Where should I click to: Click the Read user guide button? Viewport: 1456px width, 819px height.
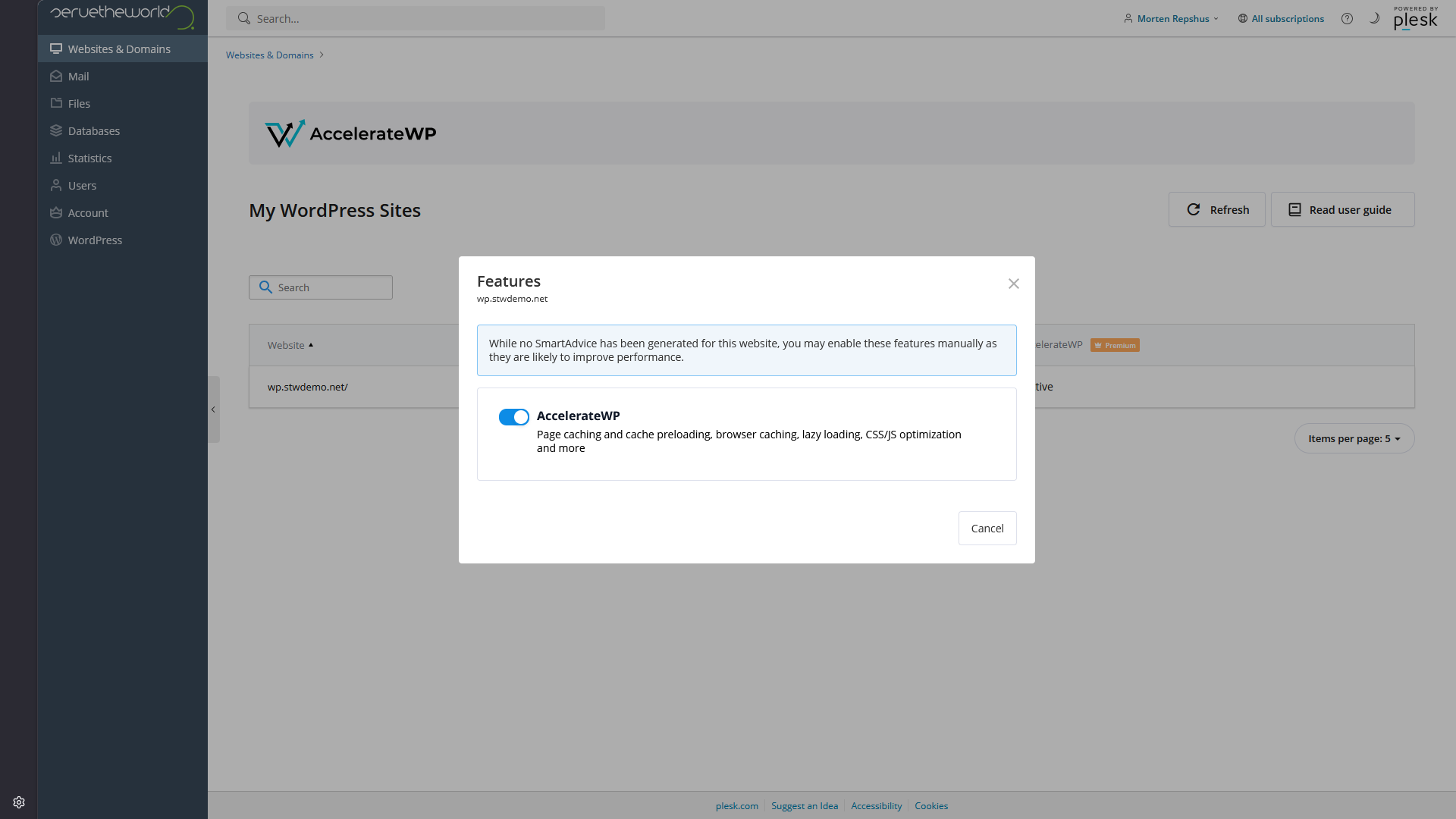(1342, 209)
